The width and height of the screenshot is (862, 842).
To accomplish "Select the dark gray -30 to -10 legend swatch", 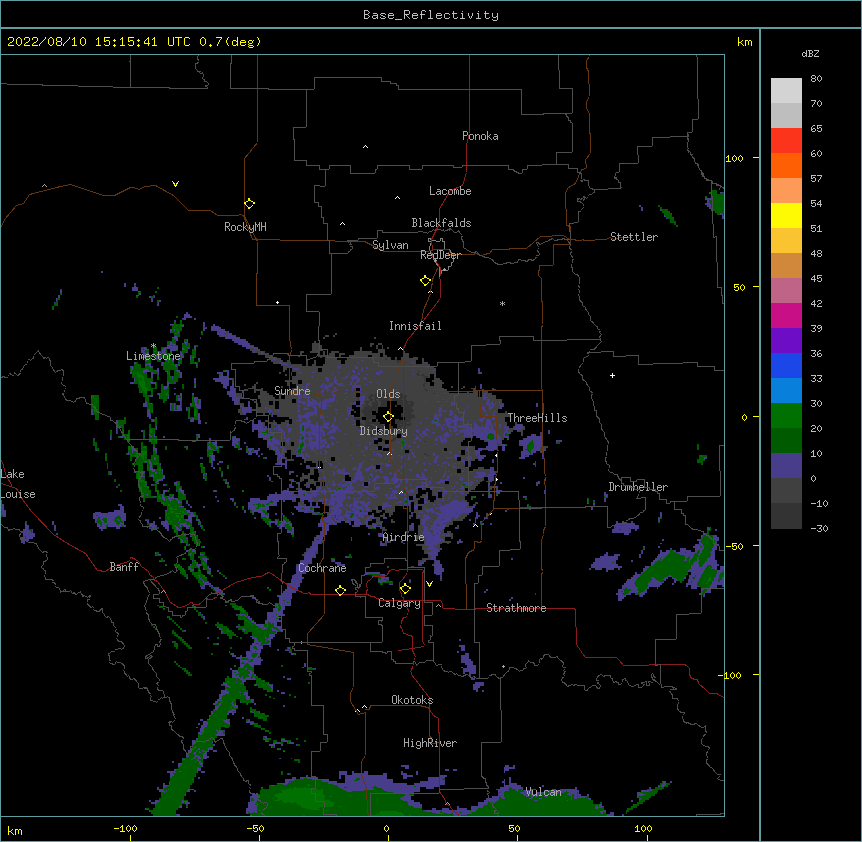I will click(x=786, y=516).
